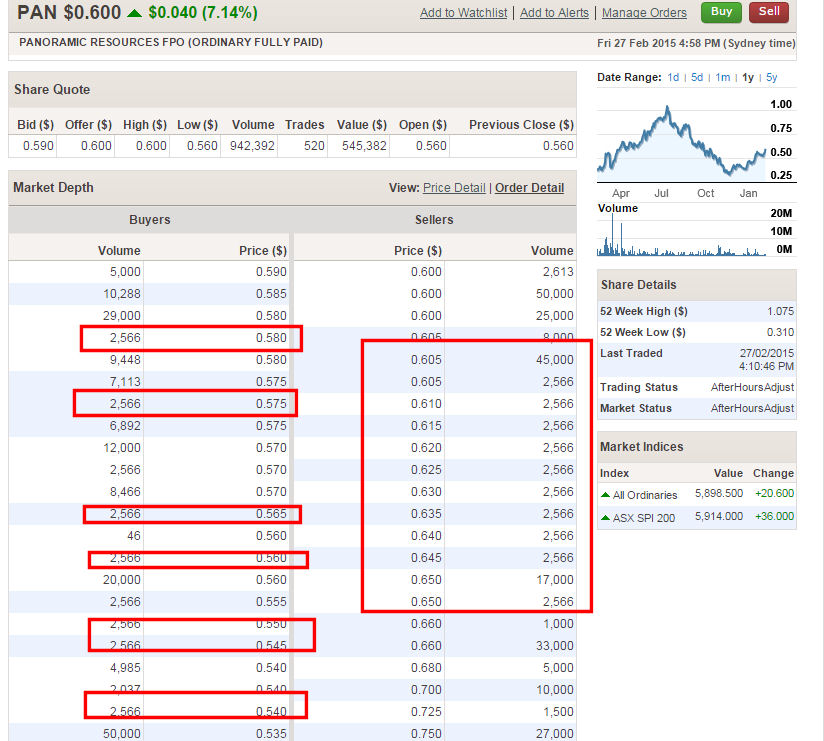The height and width of the screenshot is (741, 824).
Task: Click the green up arrow beside PAN price
Action: click(x=135, y=13)
